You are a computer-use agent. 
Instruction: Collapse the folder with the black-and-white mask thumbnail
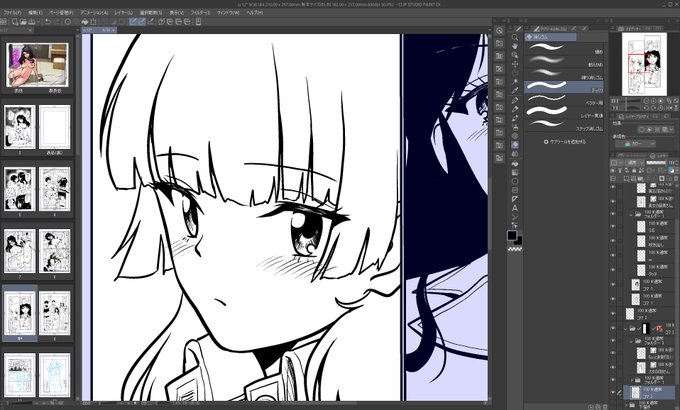(625, 328)
